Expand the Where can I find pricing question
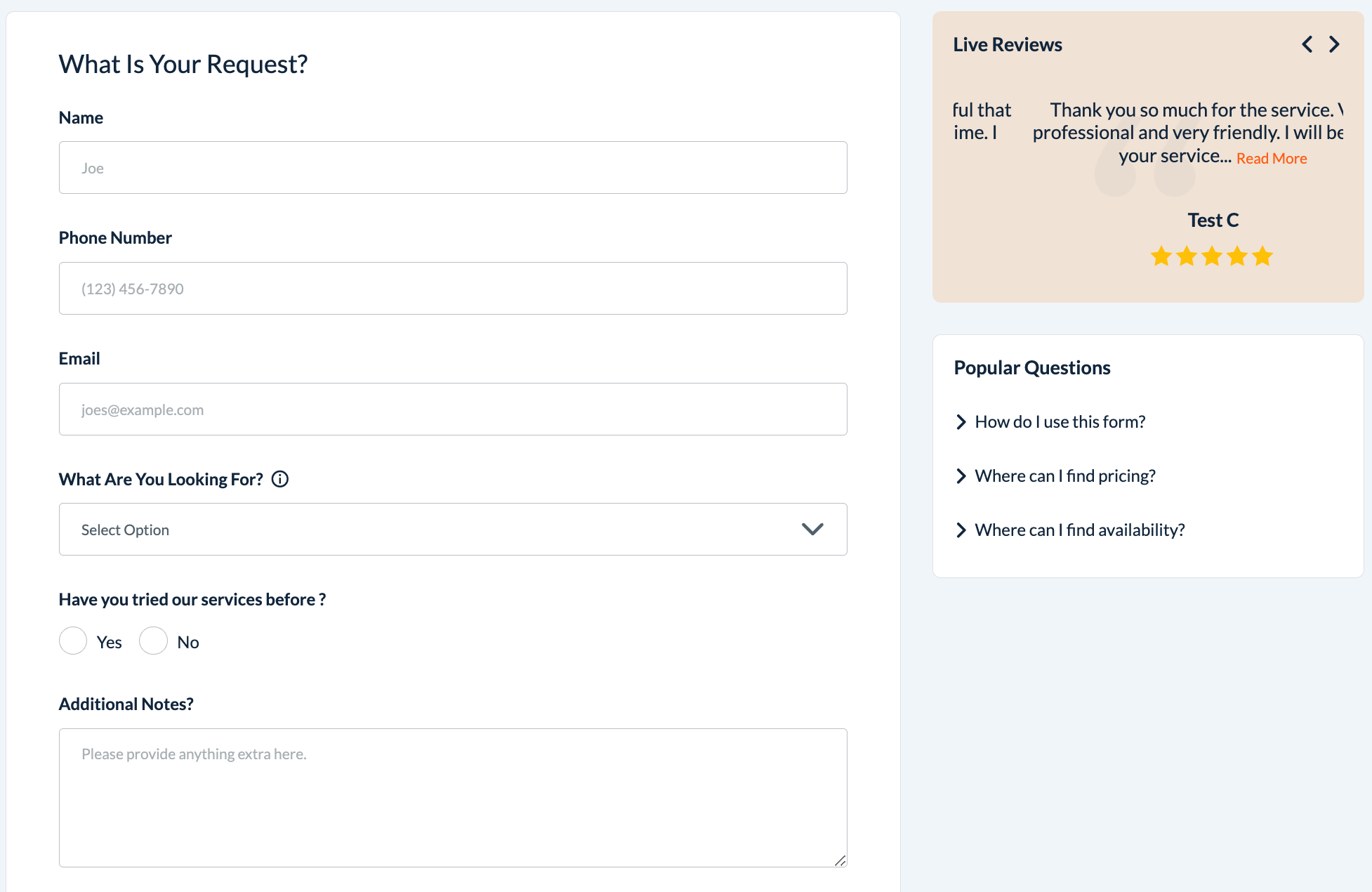 (x=1064, y=476)
